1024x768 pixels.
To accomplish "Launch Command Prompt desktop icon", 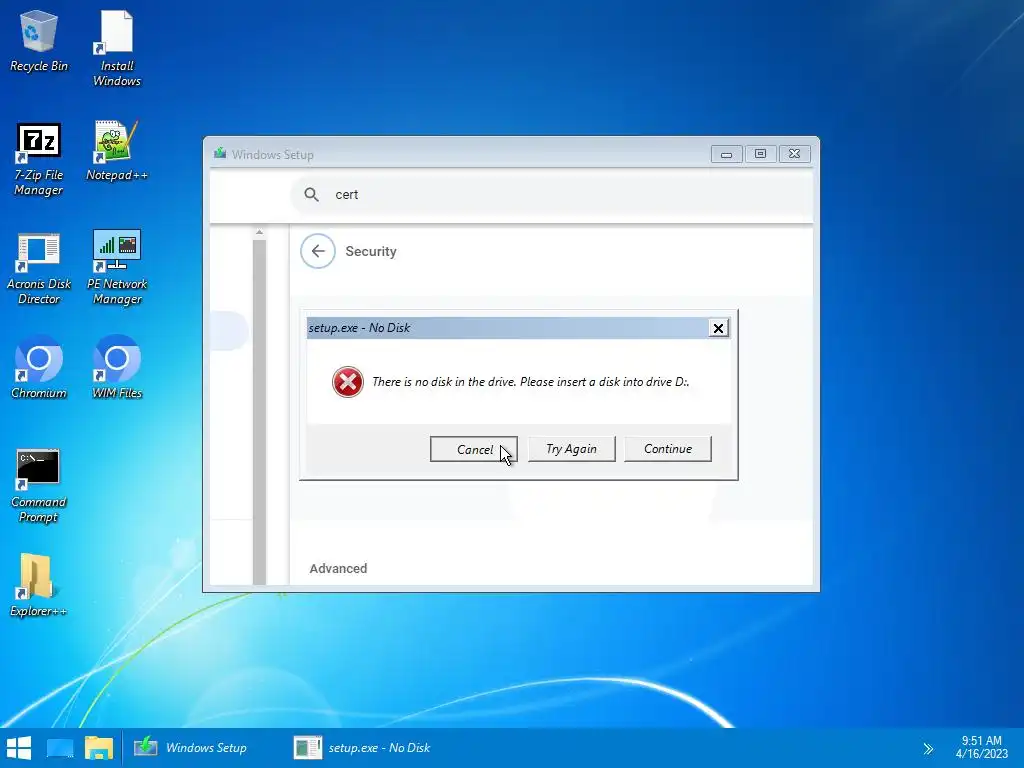I will click(x=39, y=486).
